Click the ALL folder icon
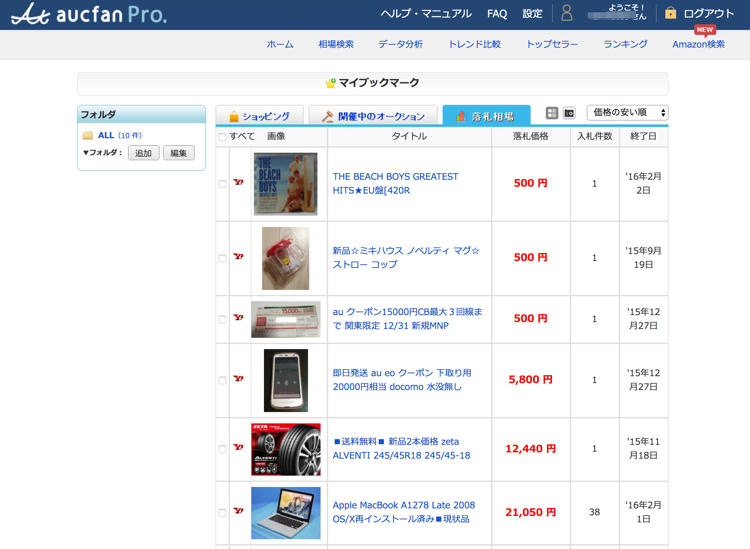Screen dimensions: 750x549 click(x=88, y=135)
